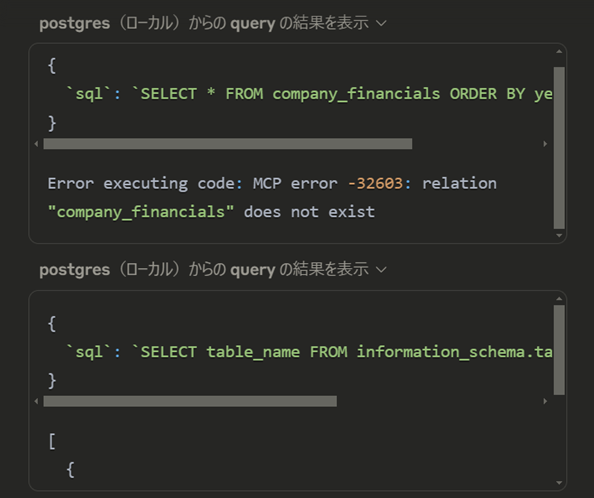Click left arrow of second horizontal scrollbar
The height and width of the screenshot is (498, 594).
coord(36,401)
